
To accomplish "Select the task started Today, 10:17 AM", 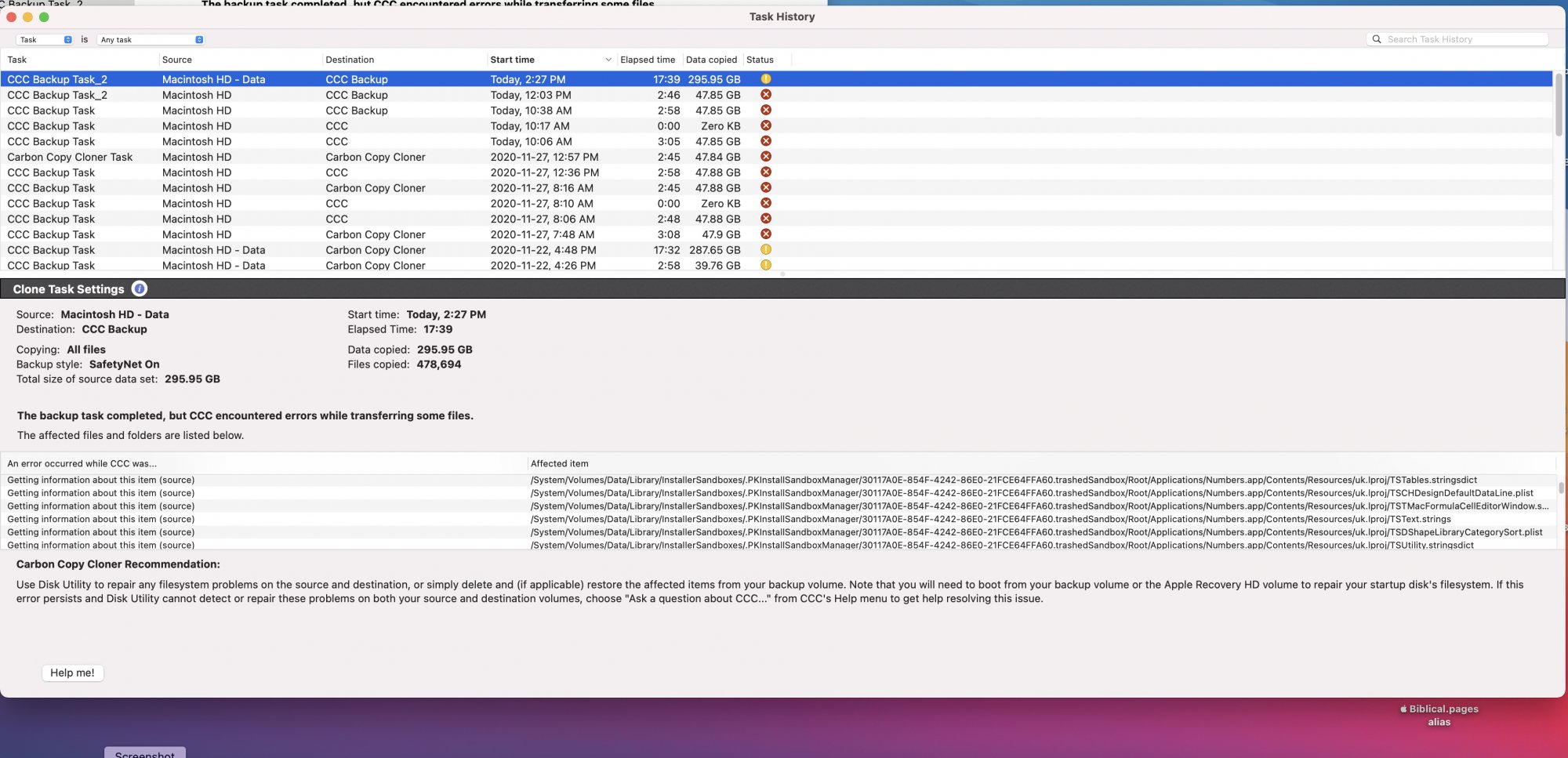I will pos(776,125).
